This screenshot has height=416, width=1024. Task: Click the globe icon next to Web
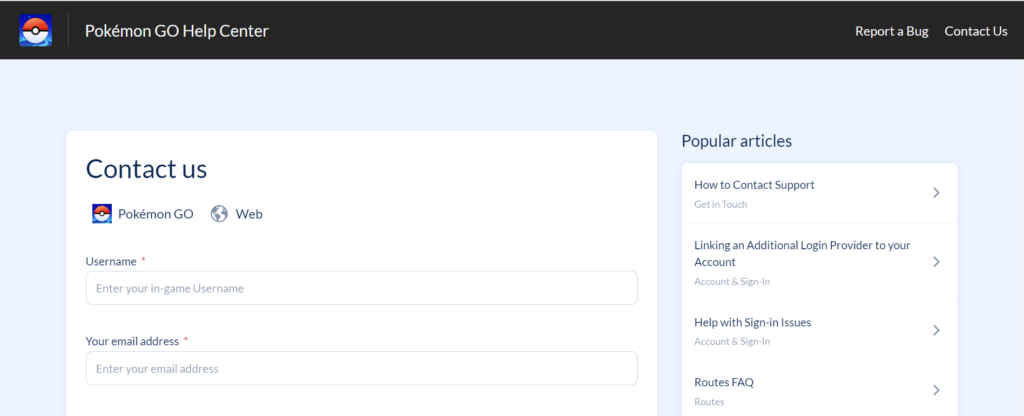coord(219,214)
